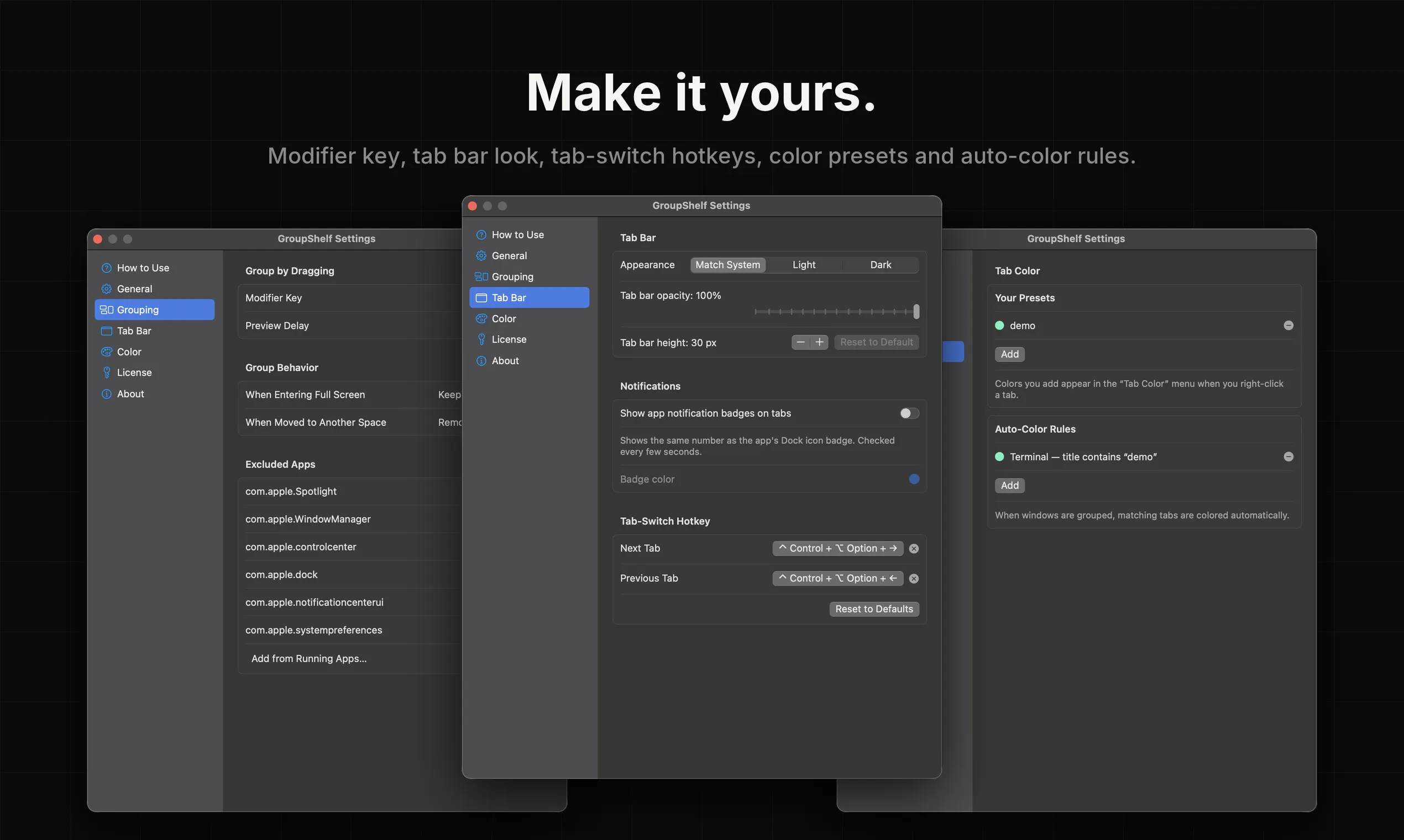1404x840 pixels.
Task: Select General in the Grouping settings window sidebar
Action: click(x=154, y=288)
